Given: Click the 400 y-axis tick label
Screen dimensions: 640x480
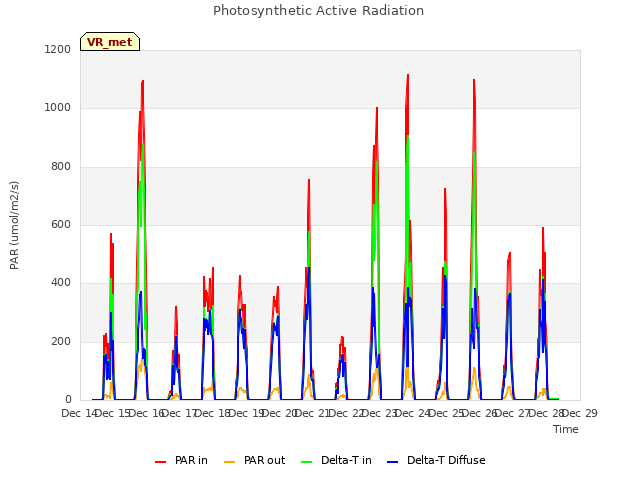Looking at the screenshot, I should point(61,283).
